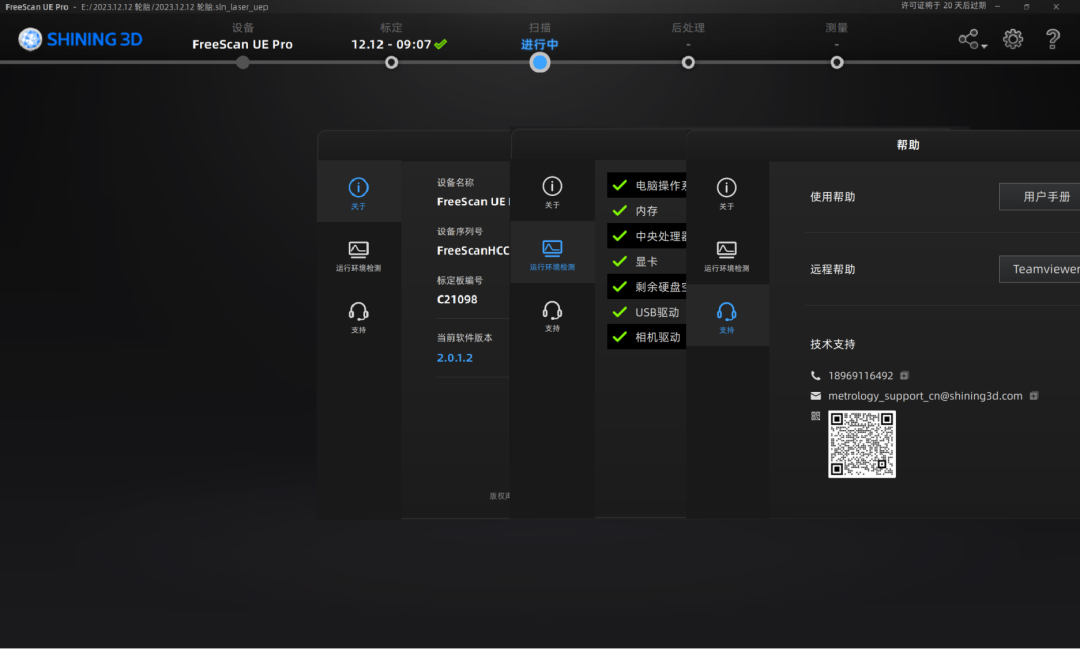Click the SHINING 3D logo
The height and width of the screenshot is (649, 1080).
pyautogui.click(x=80, y=39)
